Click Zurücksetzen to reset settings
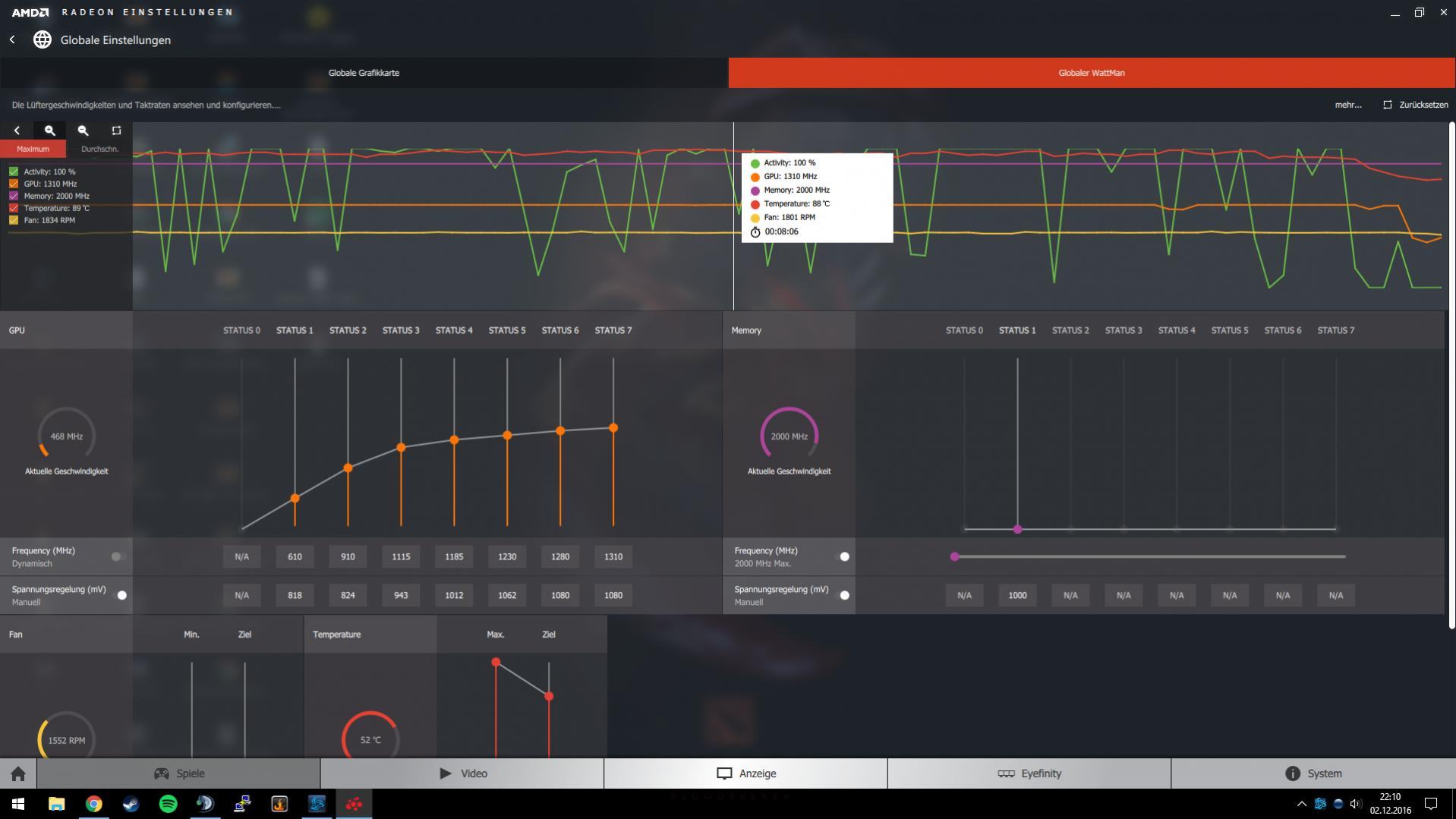 click(x=1416, y=105)
